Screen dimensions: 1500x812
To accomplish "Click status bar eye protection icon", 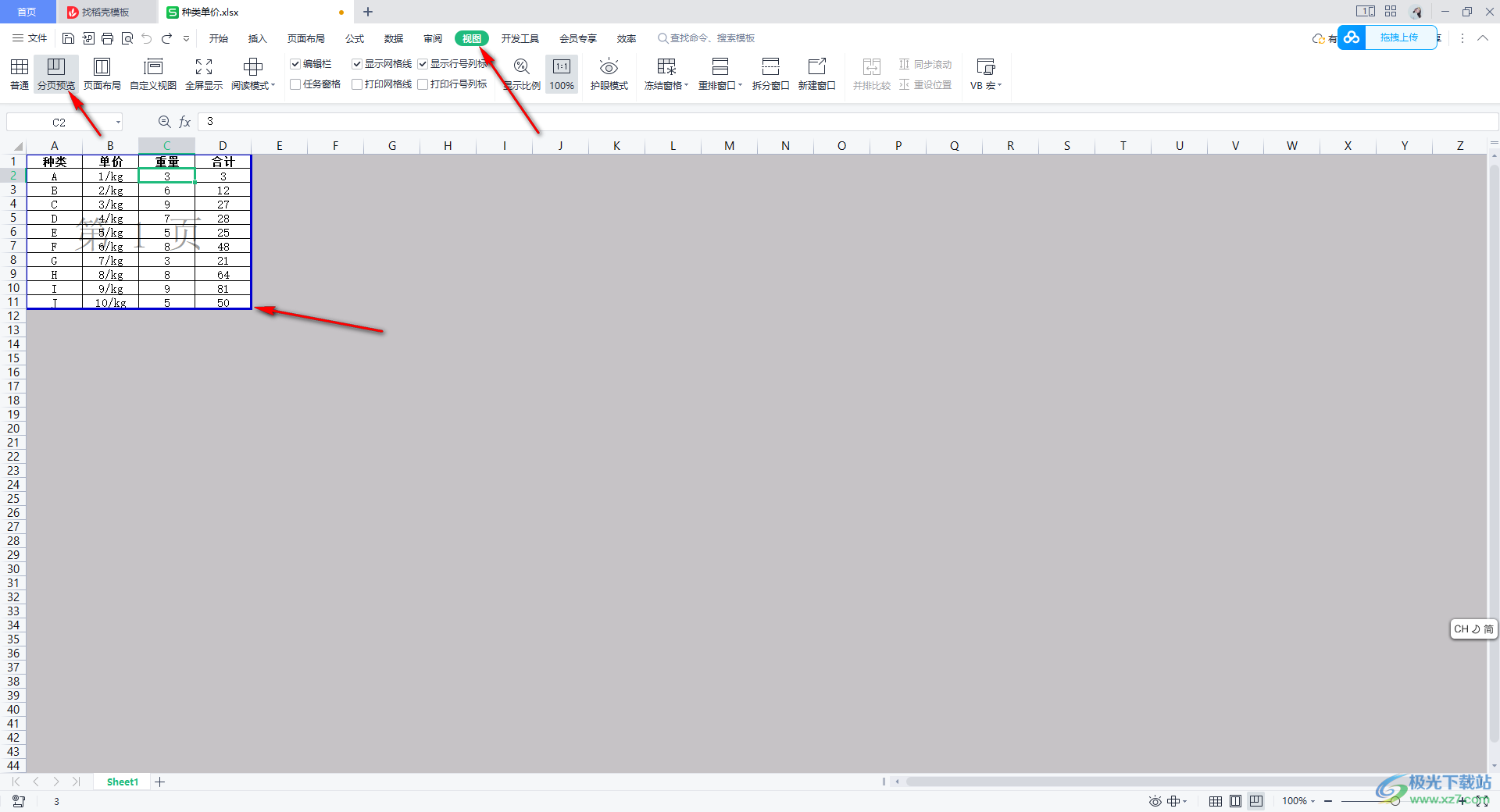I will pos(1155,801).
